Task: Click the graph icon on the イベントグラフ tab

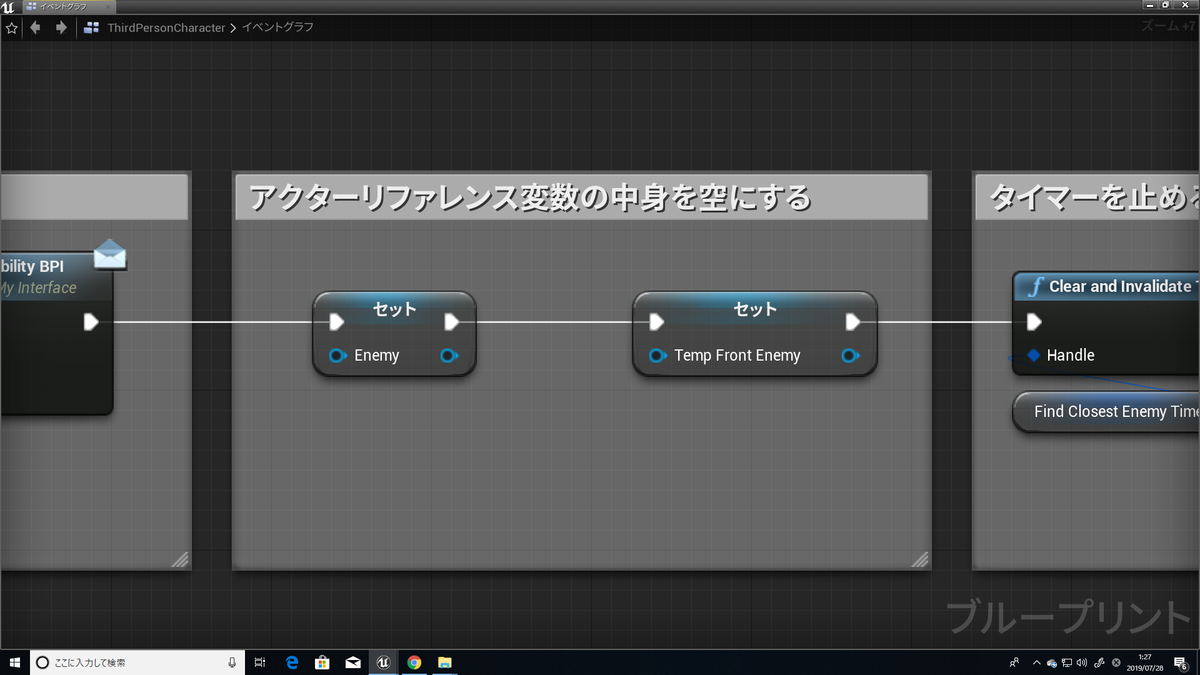Action: coord(30,4)
